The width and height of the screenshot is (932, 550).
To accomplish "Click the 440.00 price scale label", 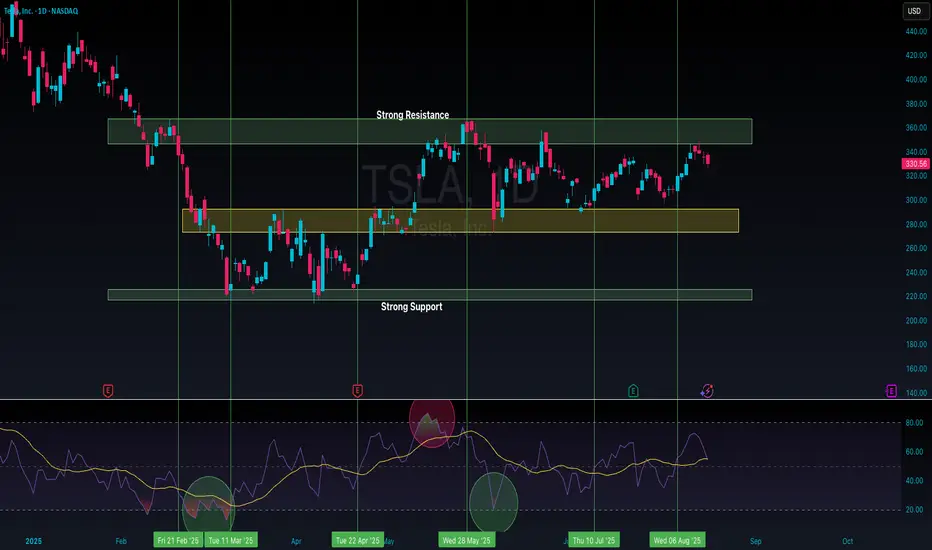I will (x=916, y=31).
